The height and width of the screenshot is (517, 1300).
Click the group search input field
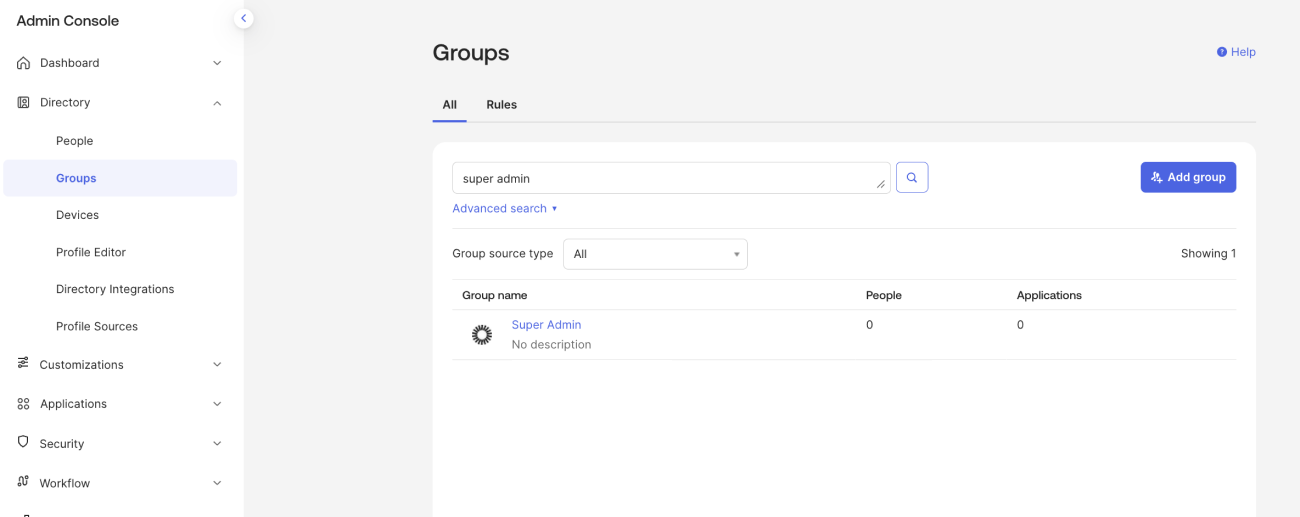tap(665, 178)
